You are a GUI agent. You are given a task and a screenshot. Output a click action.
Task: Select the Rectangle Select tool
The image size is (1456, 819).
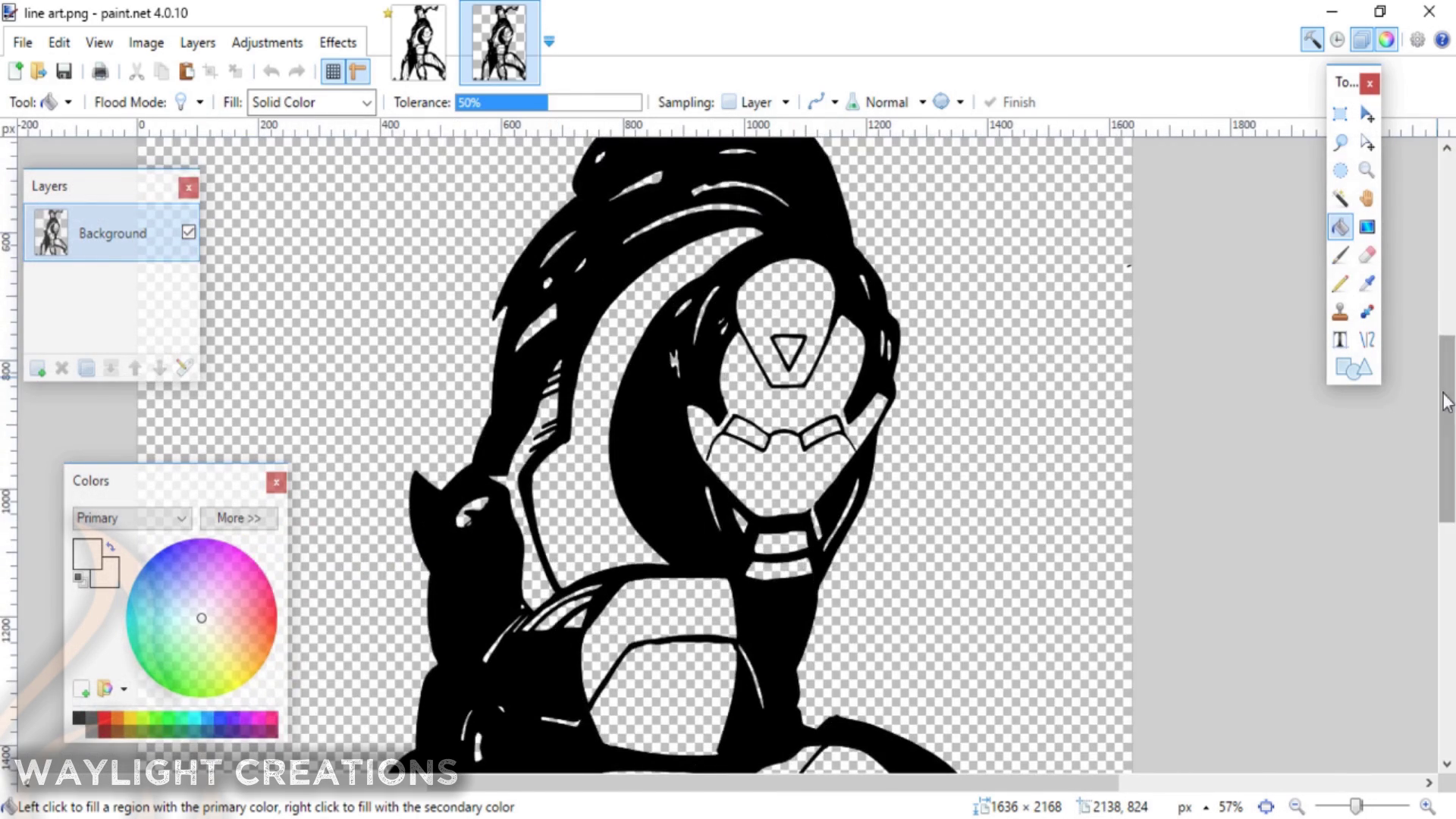[1340, 114]
